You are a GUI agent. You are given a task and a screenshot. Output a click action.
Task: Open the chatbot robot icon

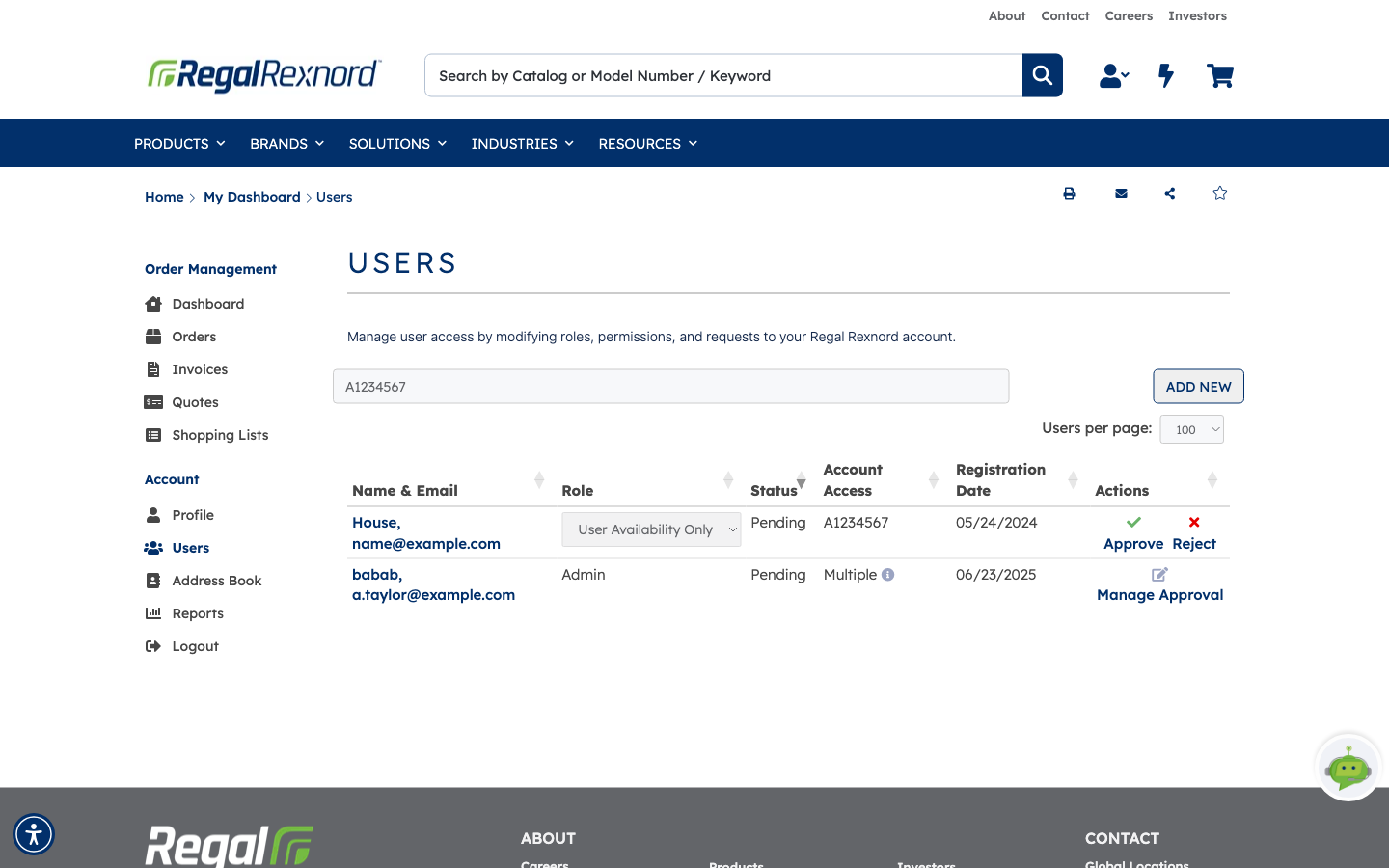click(1348, 768)
